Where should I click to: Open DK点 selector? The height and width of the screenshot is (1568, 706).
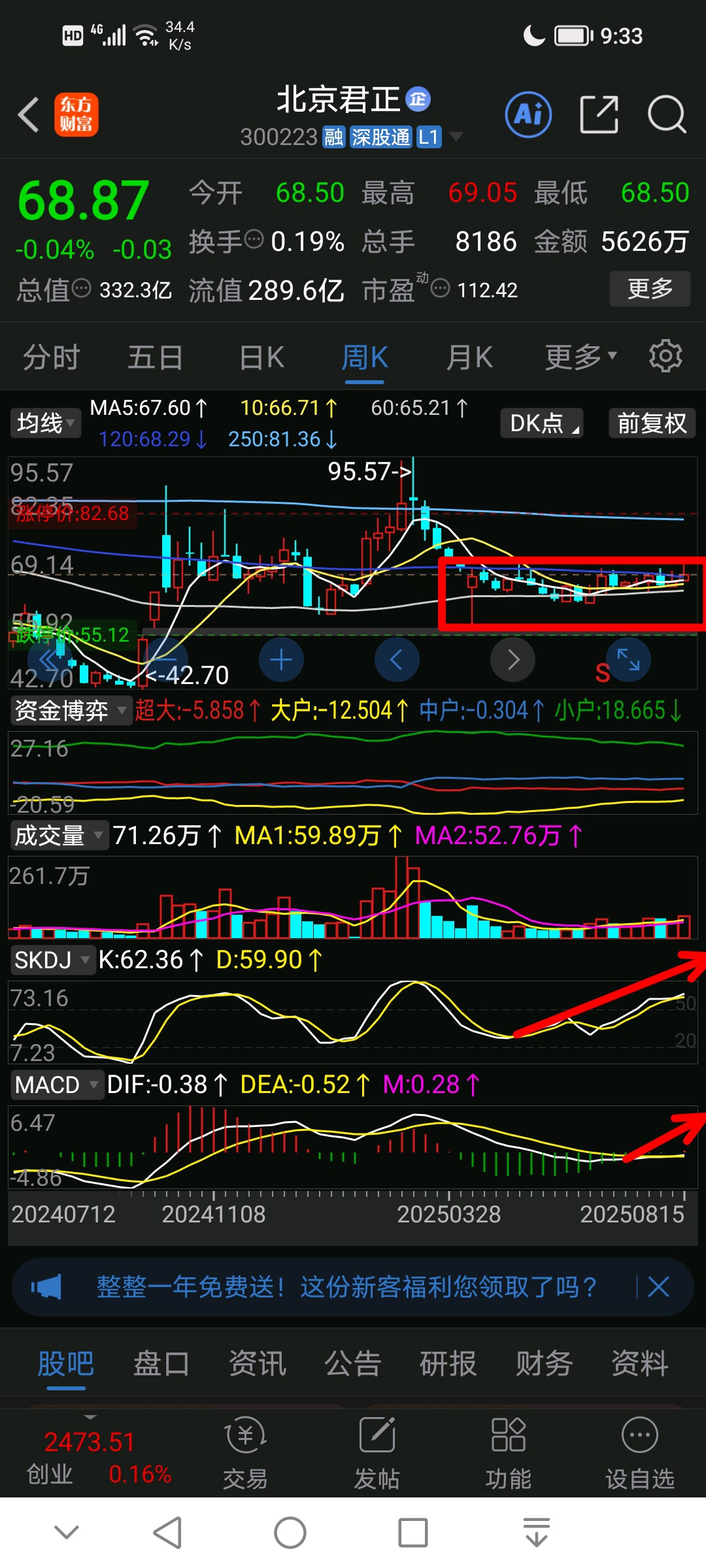tap(541, 423)
